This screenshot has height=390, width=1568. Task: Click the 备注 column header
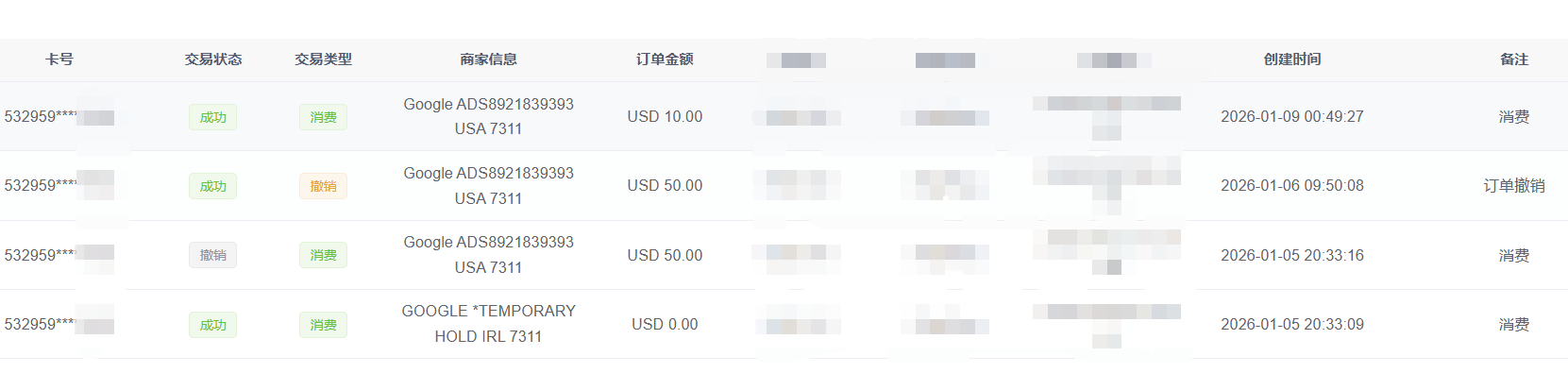pos(1514,59)
